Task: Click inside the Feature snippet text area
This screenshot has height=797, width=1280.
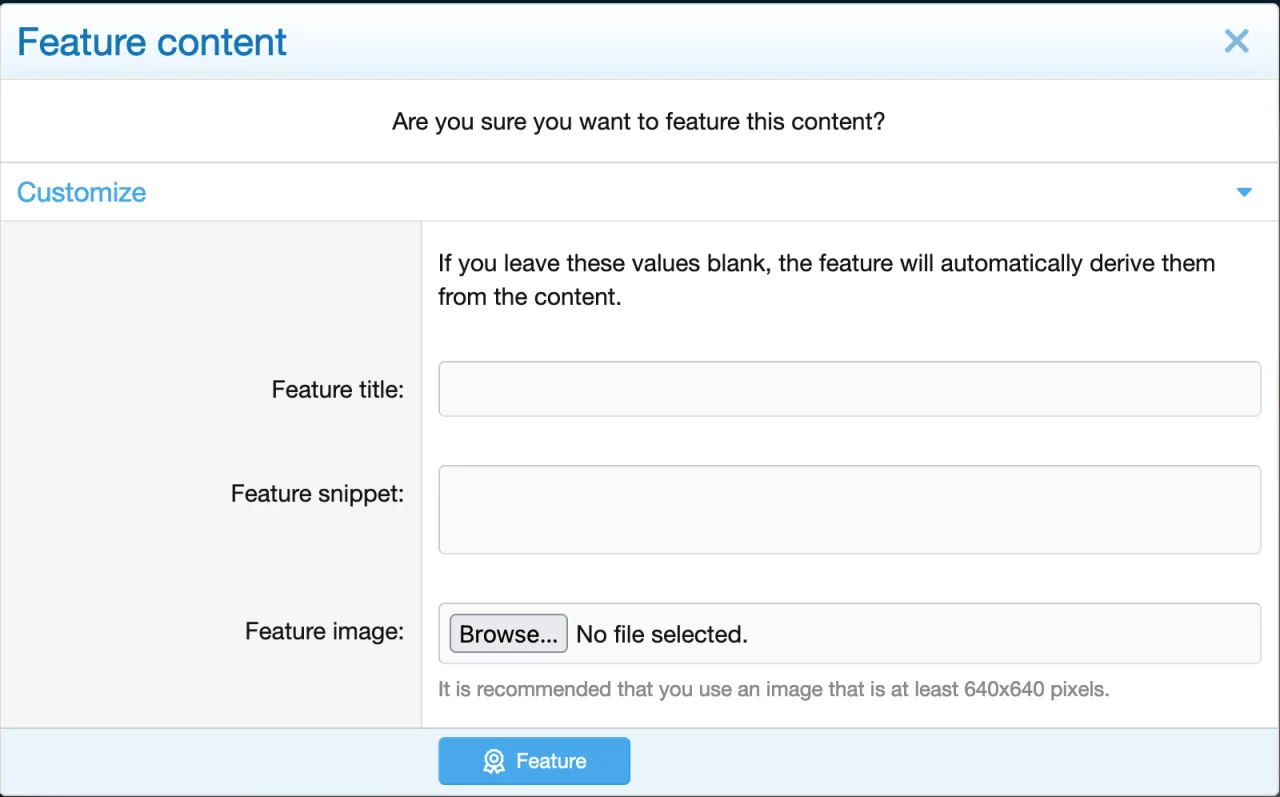Action: tap(849, 509)
